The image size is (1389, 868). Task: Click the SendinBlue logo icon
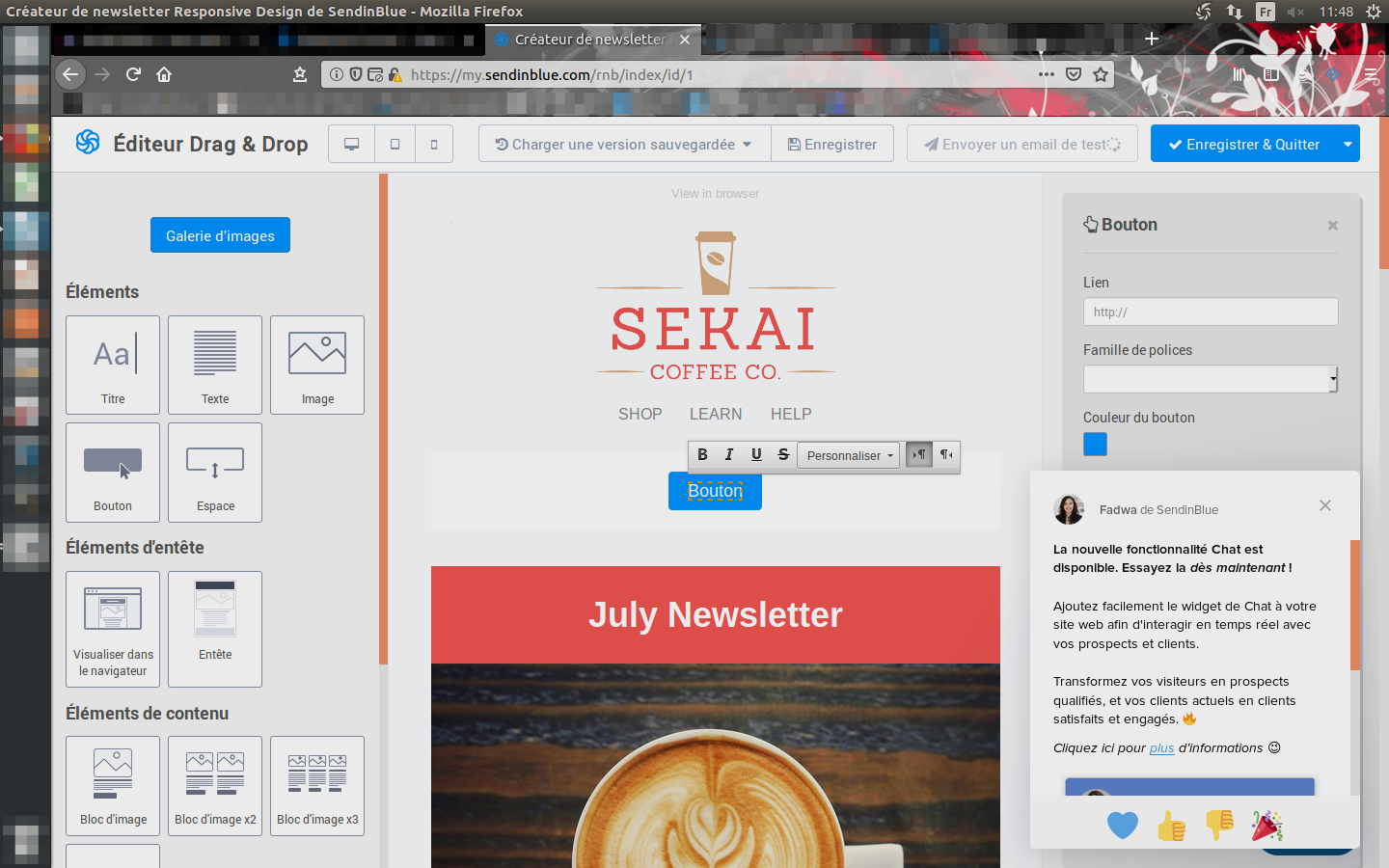88,143
